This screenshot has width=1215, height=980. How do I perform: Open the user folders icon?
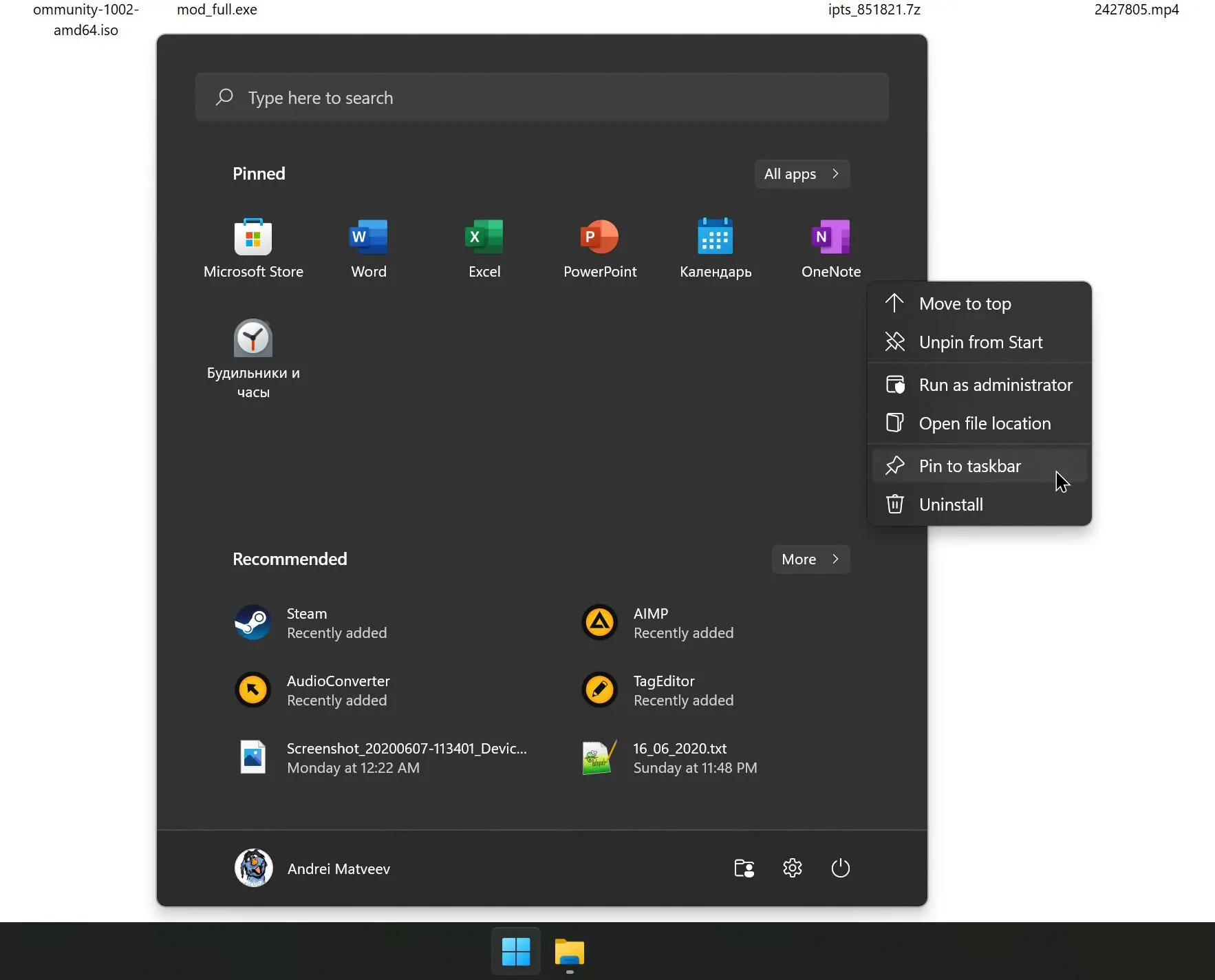click(x=744, y=868)
